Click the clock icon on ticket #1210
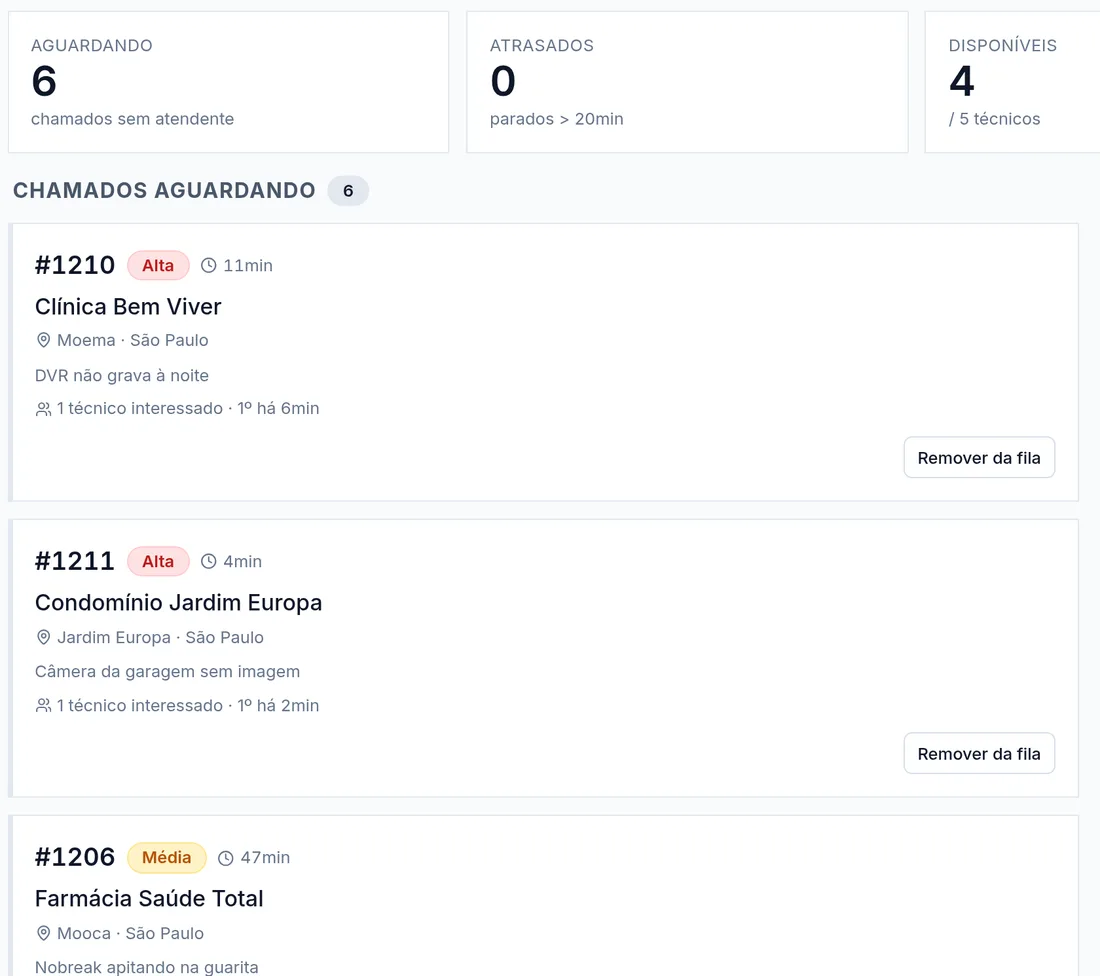This screenshot has width=1100, height=976. (208, 265)
